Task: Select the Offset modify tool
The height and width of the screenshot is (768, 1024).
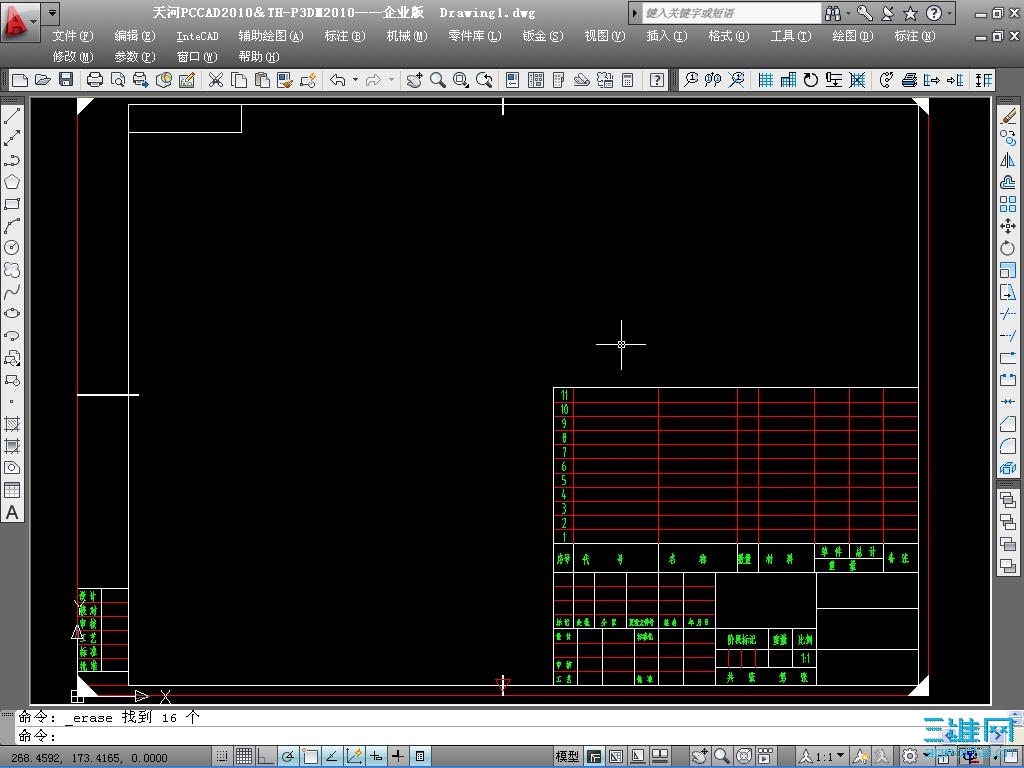Action: click(1008, 182)
